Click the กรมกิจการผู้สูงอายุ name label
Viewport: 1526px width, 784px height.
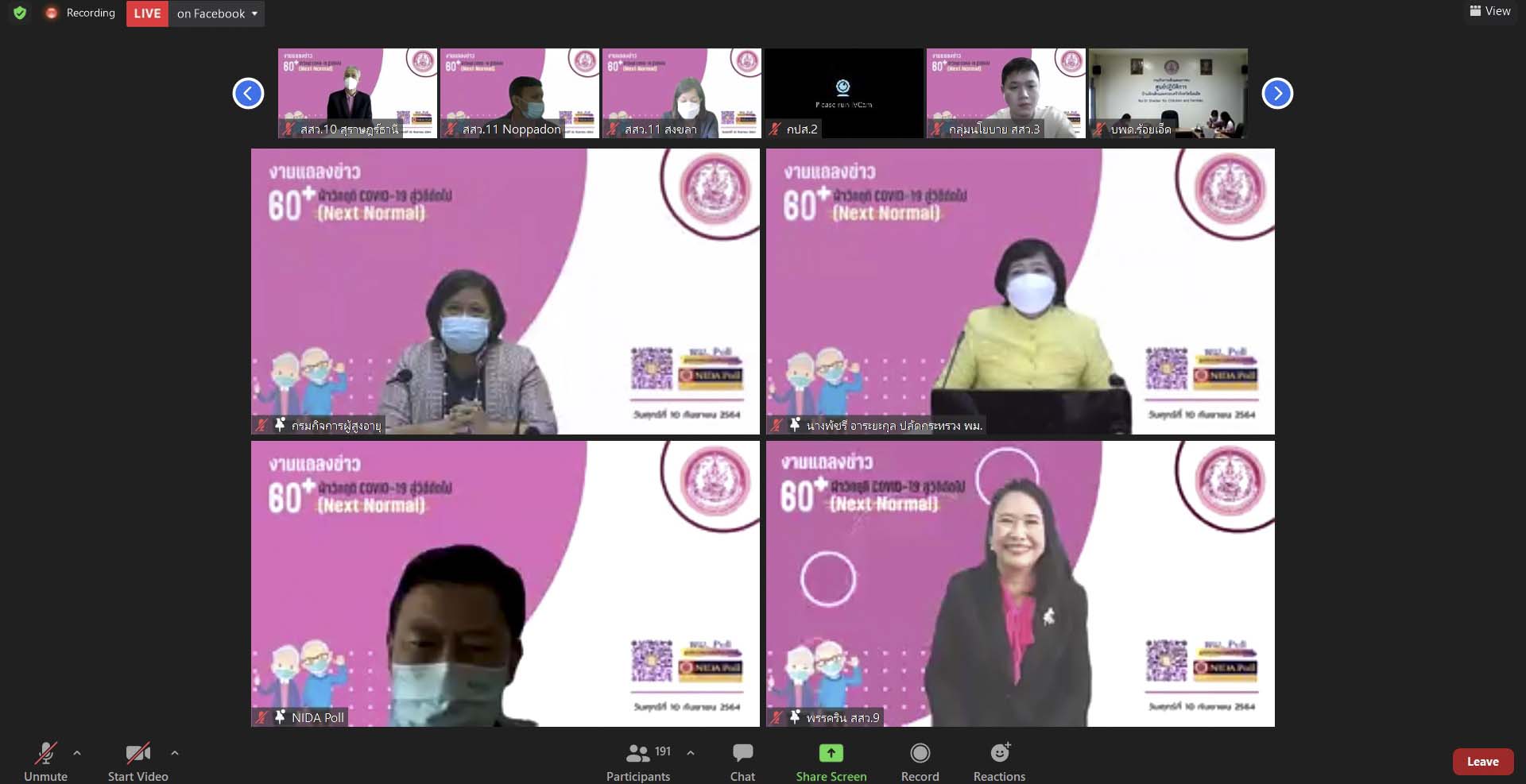tap(336, 426)
